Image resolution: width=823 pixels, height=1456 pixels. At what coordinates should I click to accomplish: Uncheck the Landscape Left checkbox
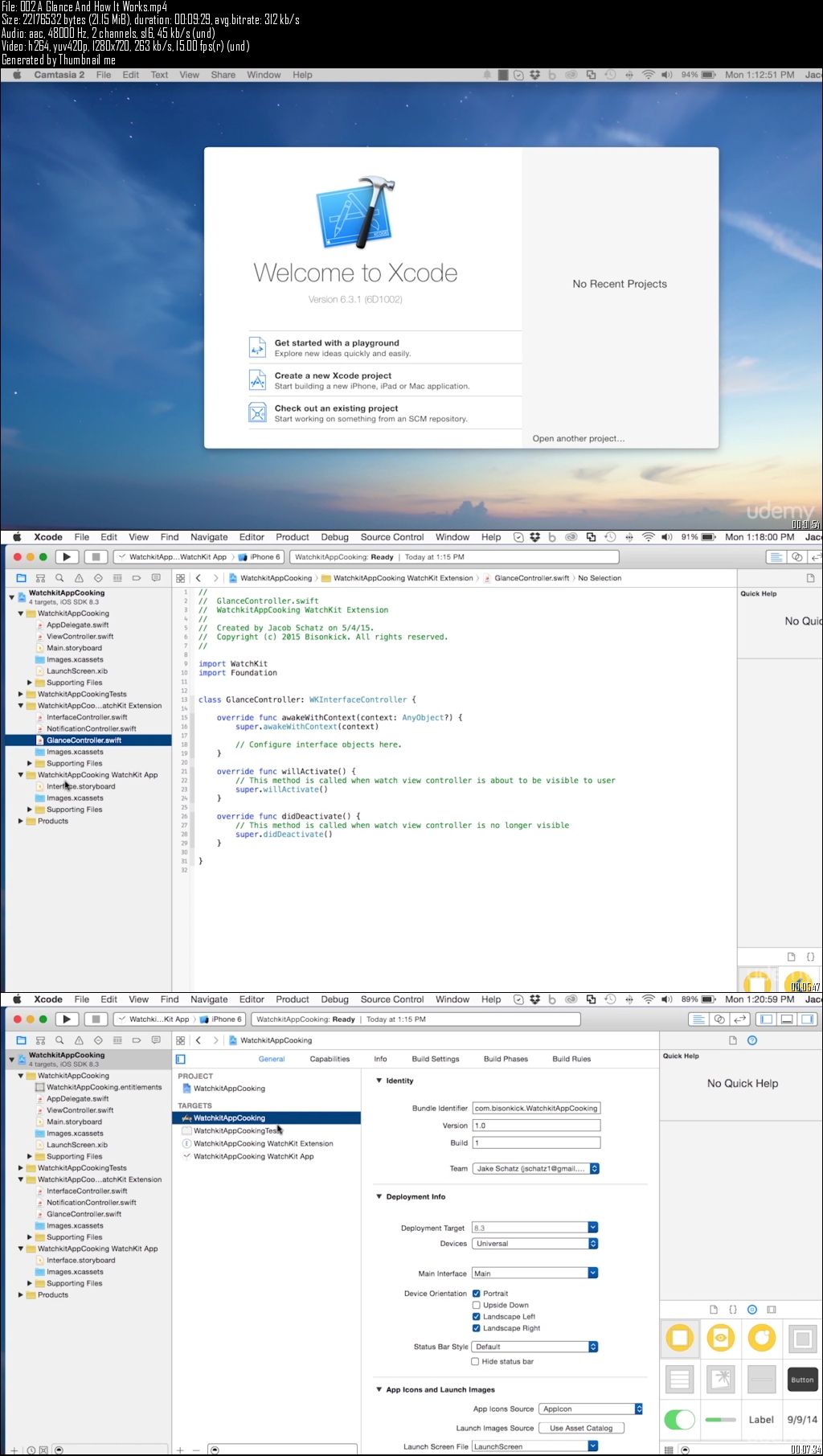click(477, 1317)
